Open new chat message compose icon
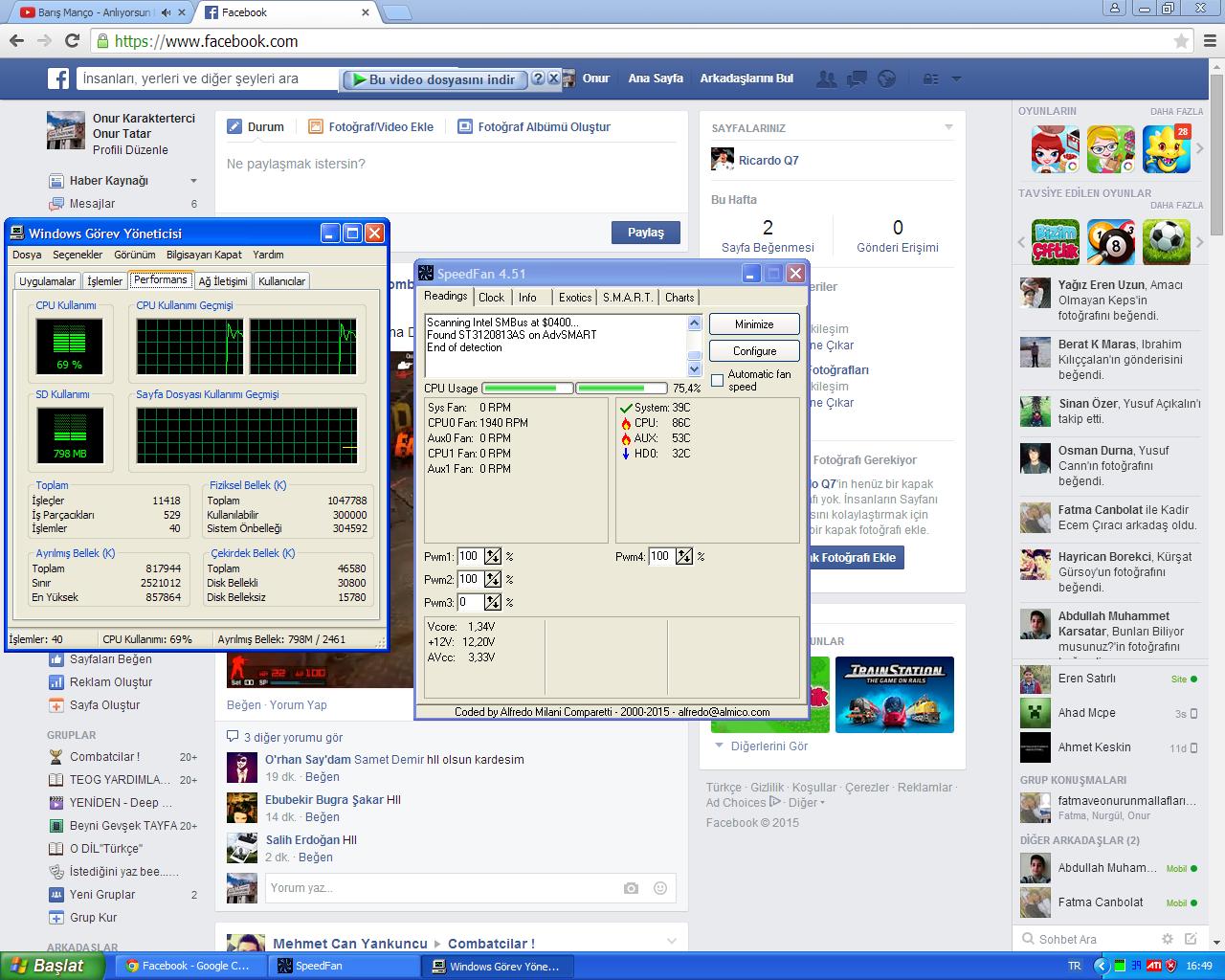Image resolution: width=1225 pixels, height=980 pixels. (x=1191, y=939)
